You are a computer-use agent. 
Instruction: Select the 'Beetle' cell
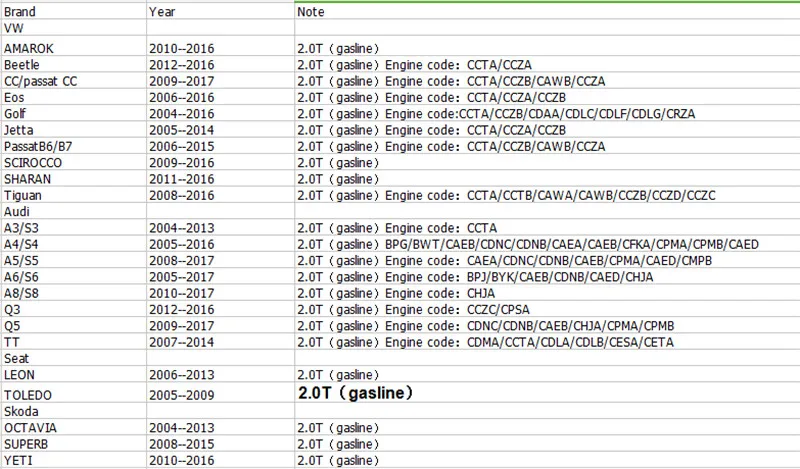tap(73, 65)
